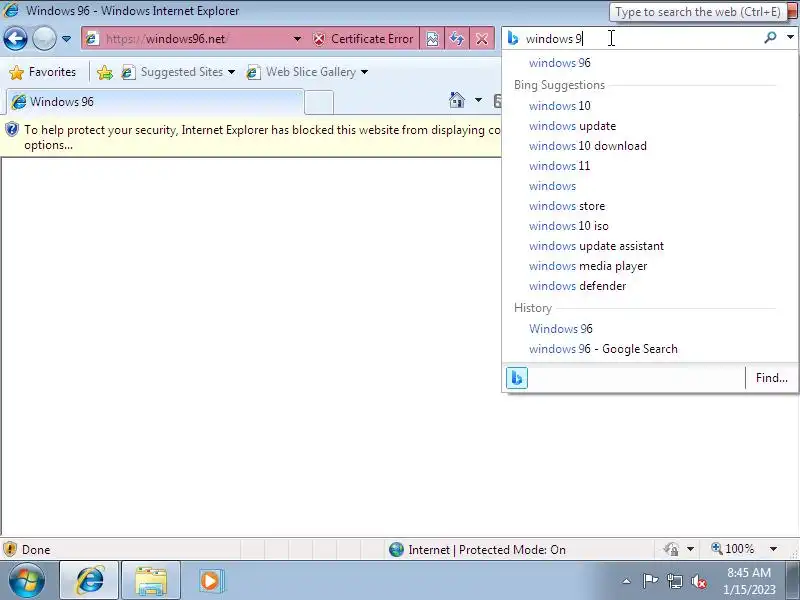Open the Windows Start orb
This screenshot has height=600, width=800.
(x=26, y=581)
